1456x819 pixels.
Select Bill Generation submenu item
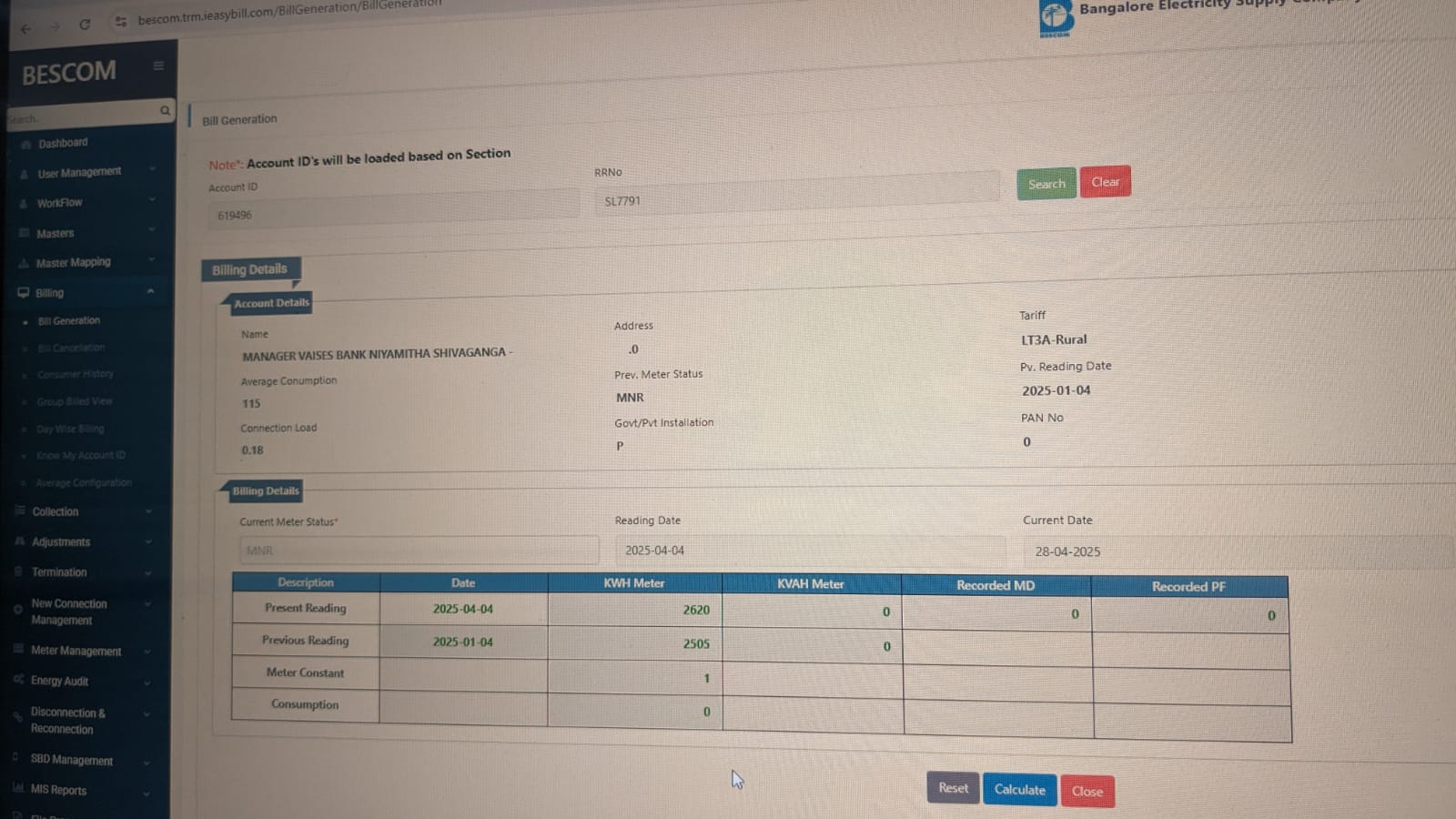pos(69,321)
